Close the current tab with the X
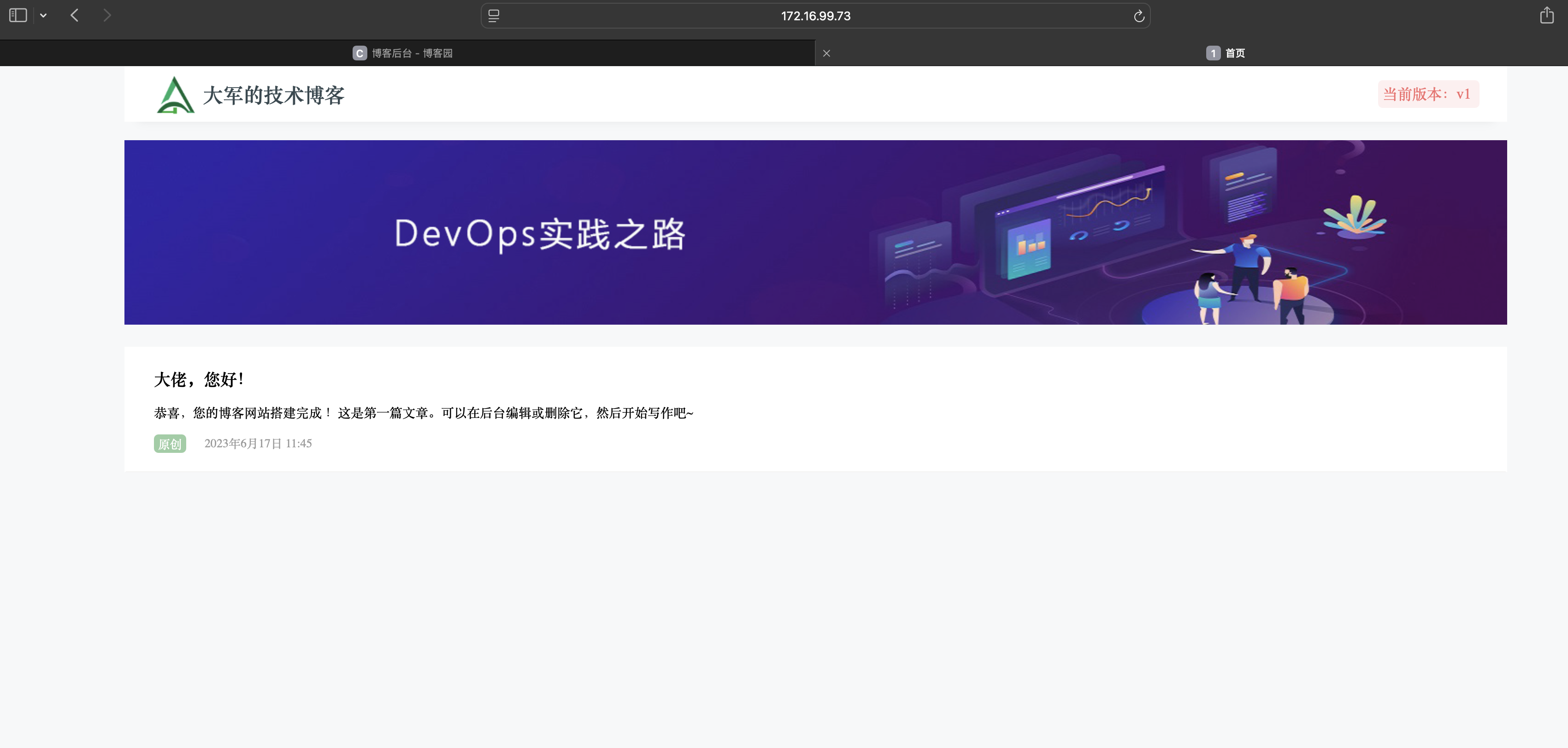This screenshot has width=1568, height=748. coord(826,53)
